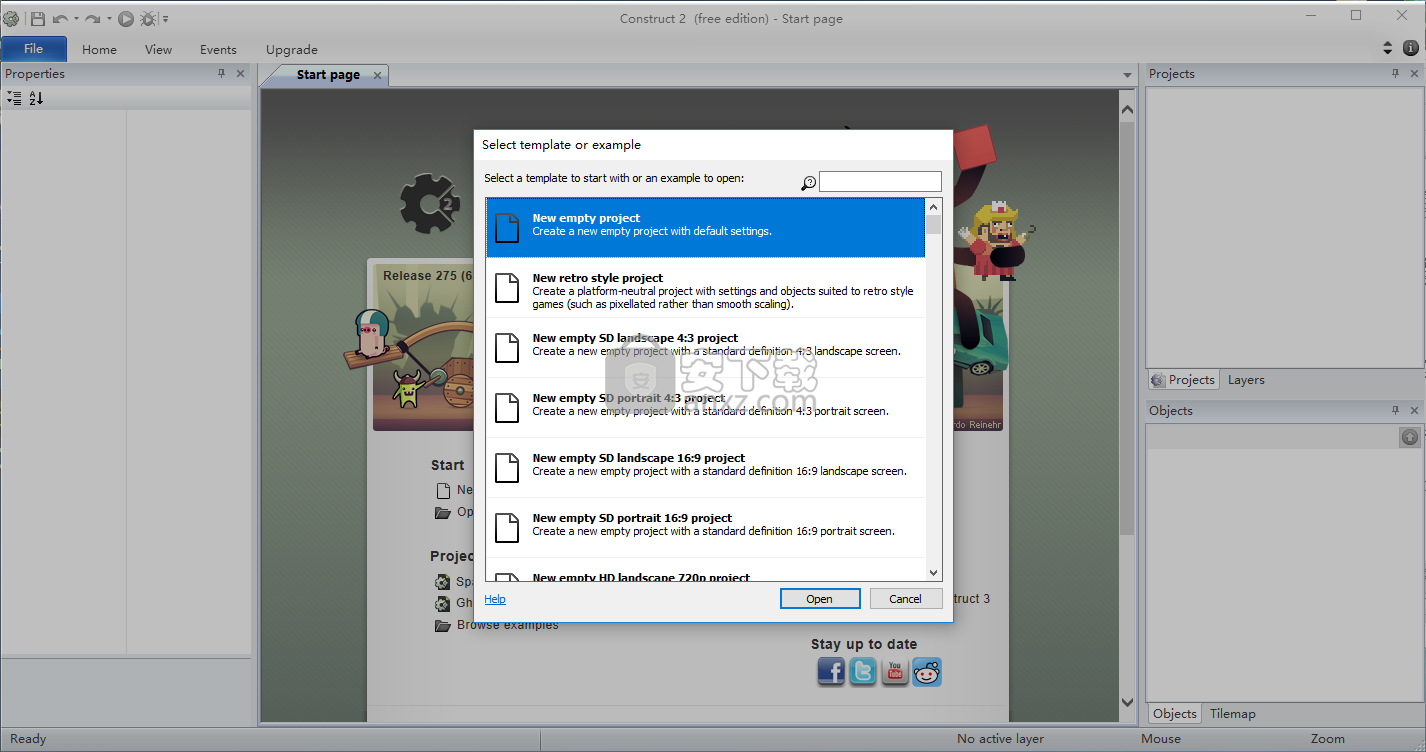Switch to the Layers bottom tab

point(1246,380)
